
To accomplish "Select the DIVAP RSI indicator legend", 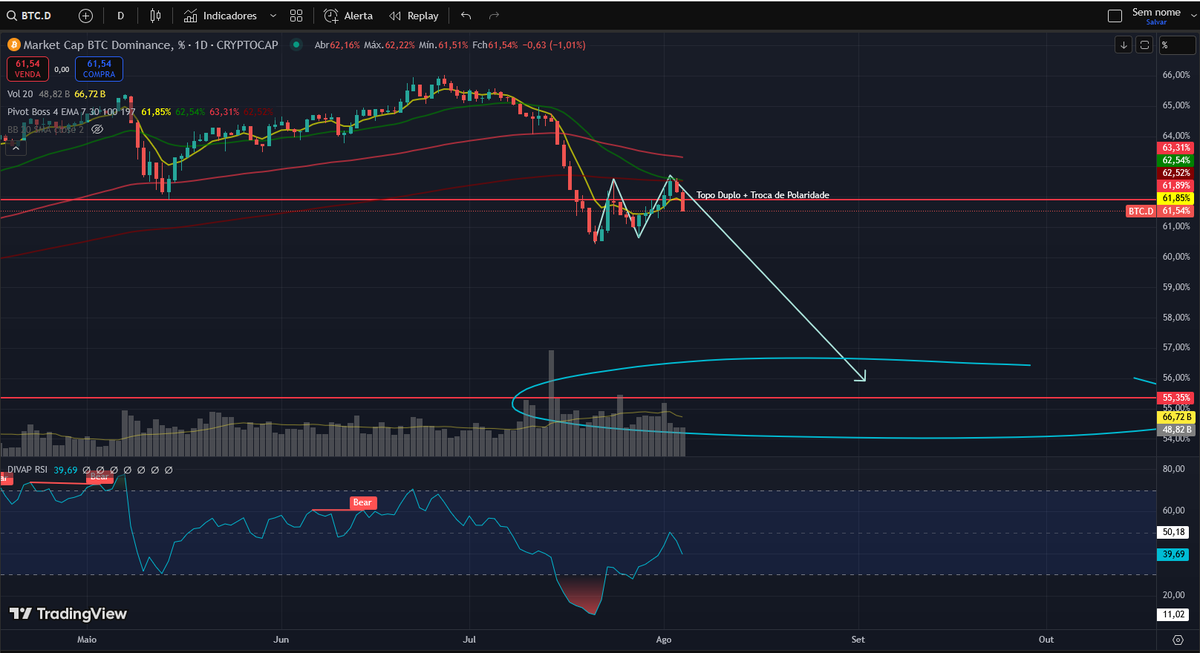I will (26, 469).
